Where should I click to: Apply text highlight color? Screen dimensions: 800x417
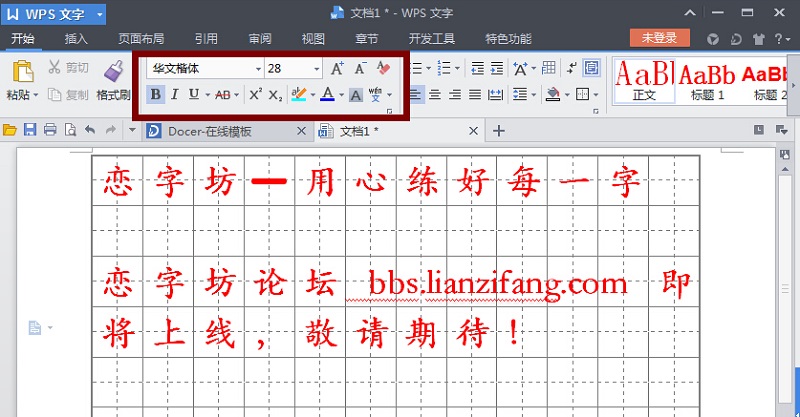click(298, 94)
